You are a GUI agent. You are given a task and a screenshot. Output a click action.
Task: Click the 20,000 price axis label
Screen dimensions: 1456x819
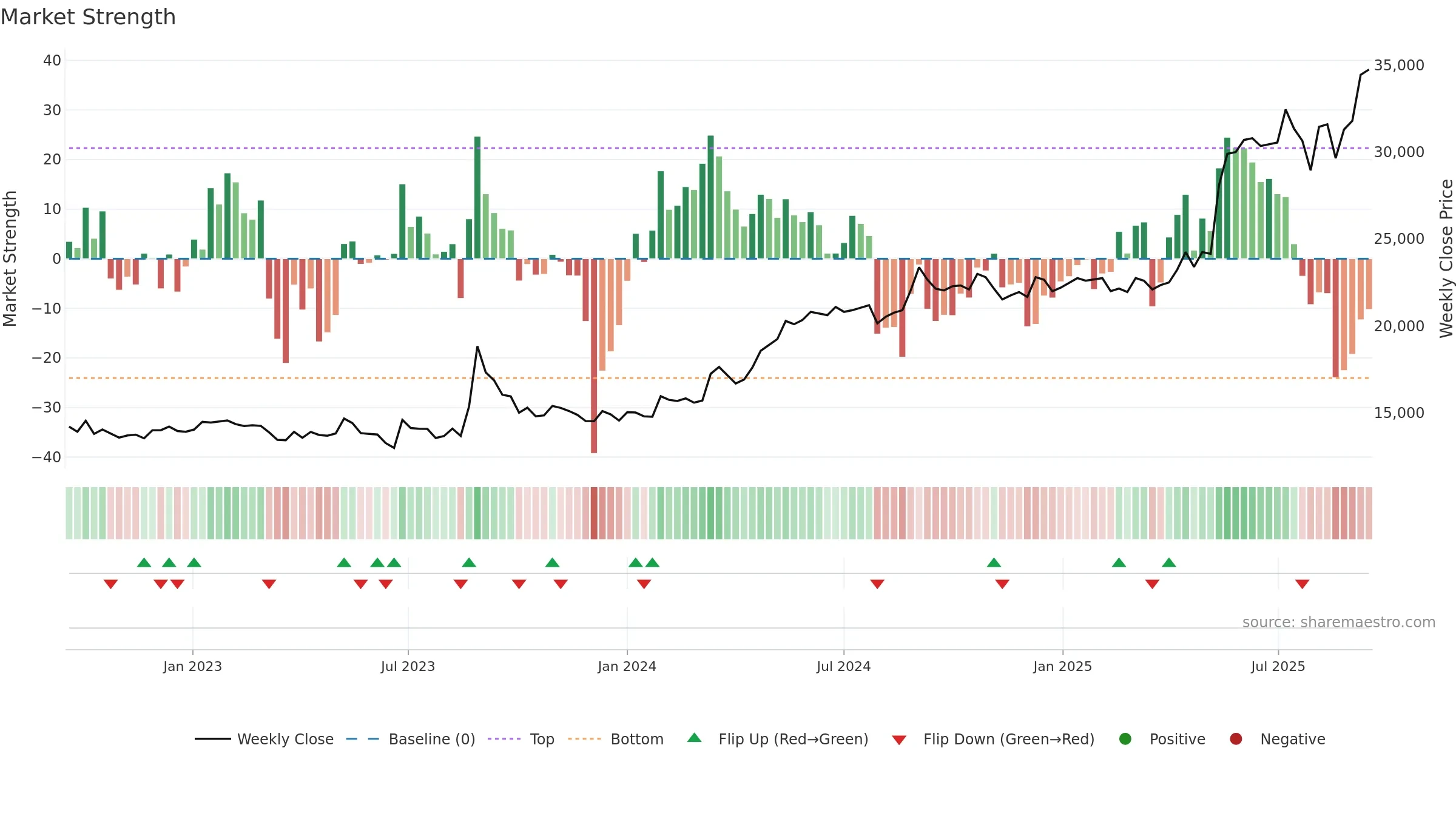pos(1399,326)
